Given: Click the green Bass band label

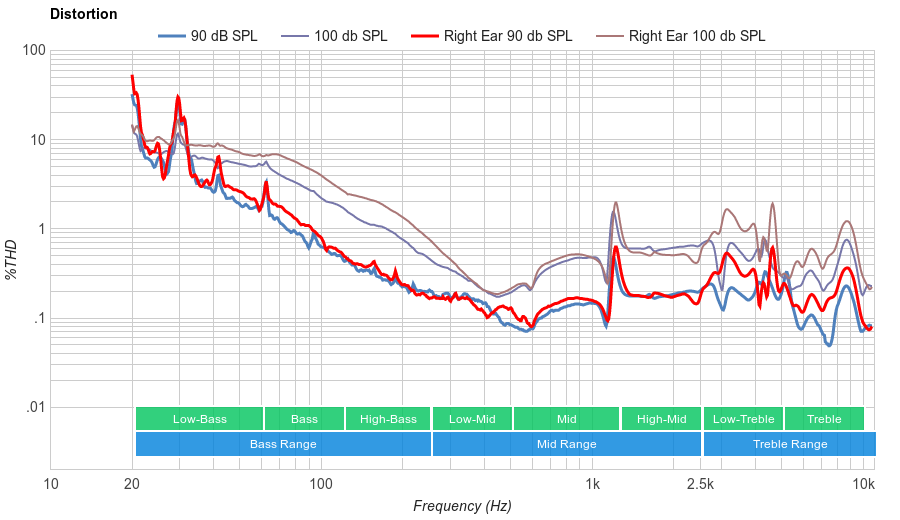Looking at the screenshot, I should (x=304, y=419).
